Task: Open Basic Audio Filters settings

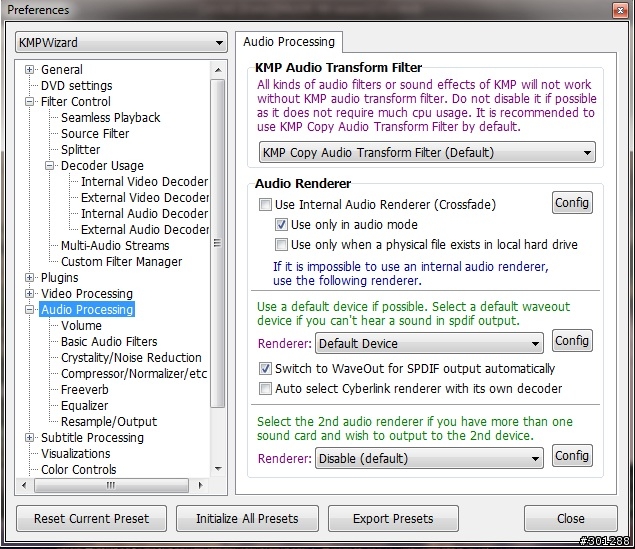Action: point(109,342)
